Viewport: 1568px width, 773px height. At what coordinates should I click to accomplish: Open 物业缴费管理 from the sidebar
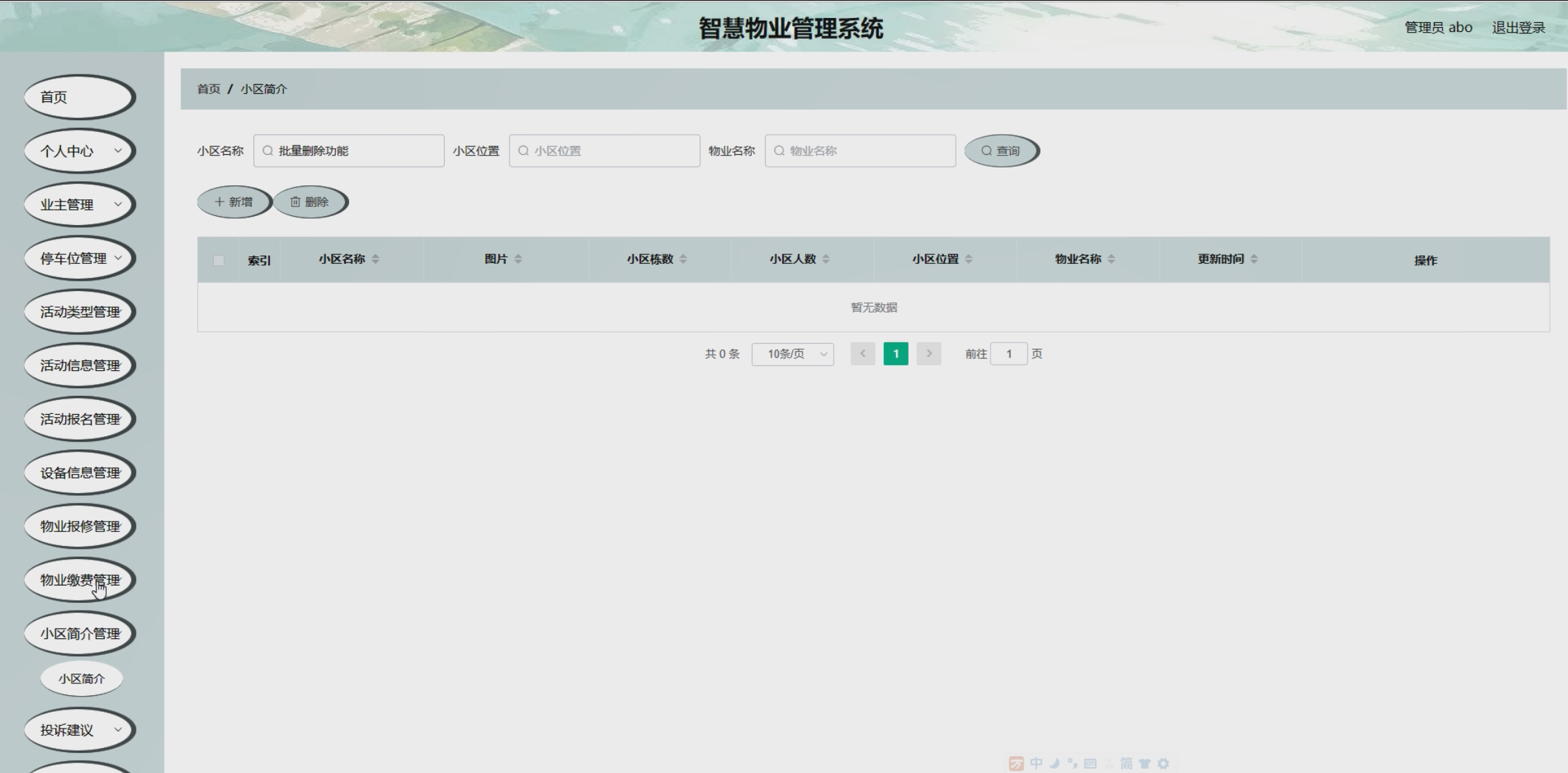point(79,580)
